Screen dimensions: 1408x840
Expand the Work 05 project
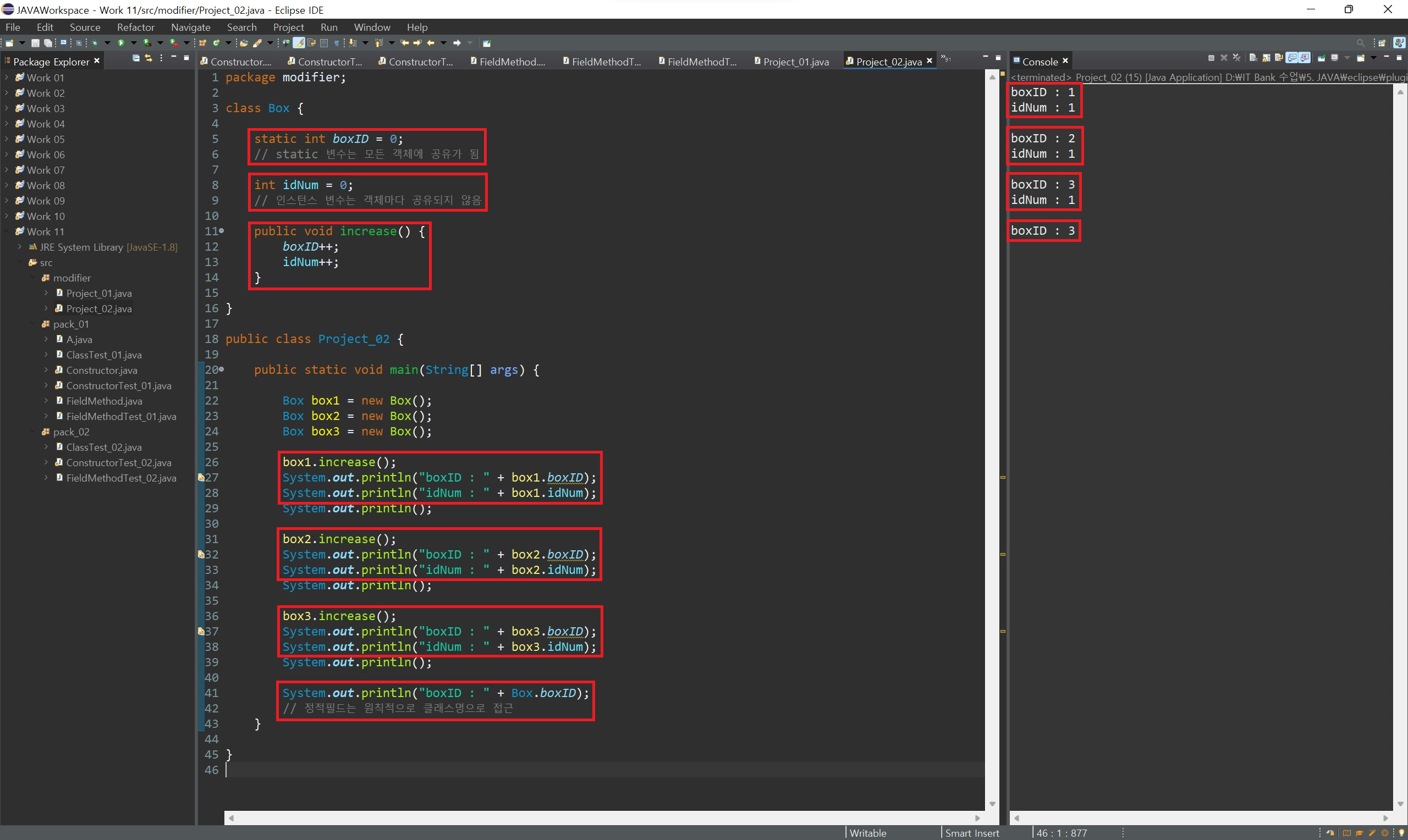[6, 139]
